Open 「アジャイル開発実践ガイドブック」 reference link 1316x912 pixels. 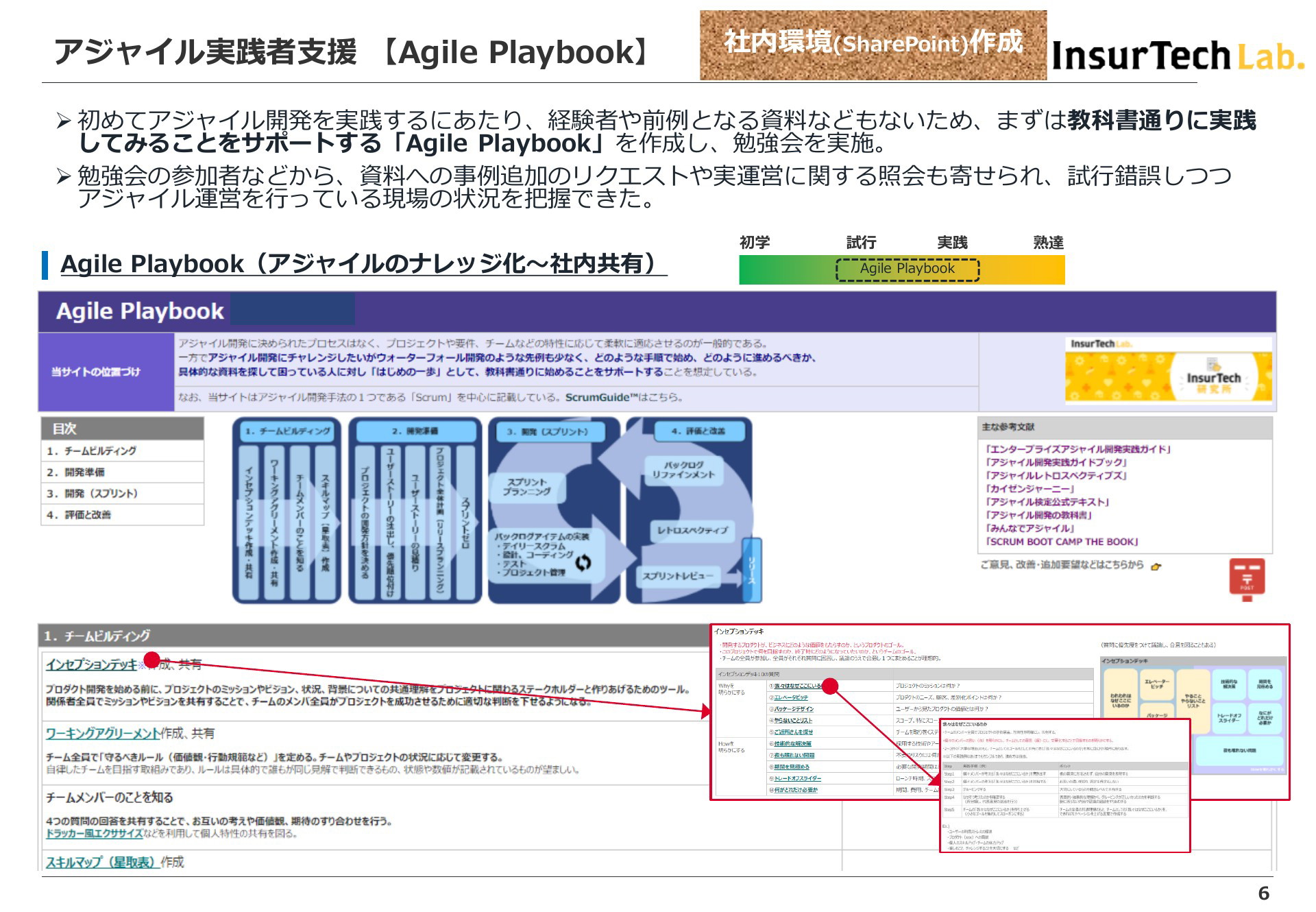pos(1056,462)
